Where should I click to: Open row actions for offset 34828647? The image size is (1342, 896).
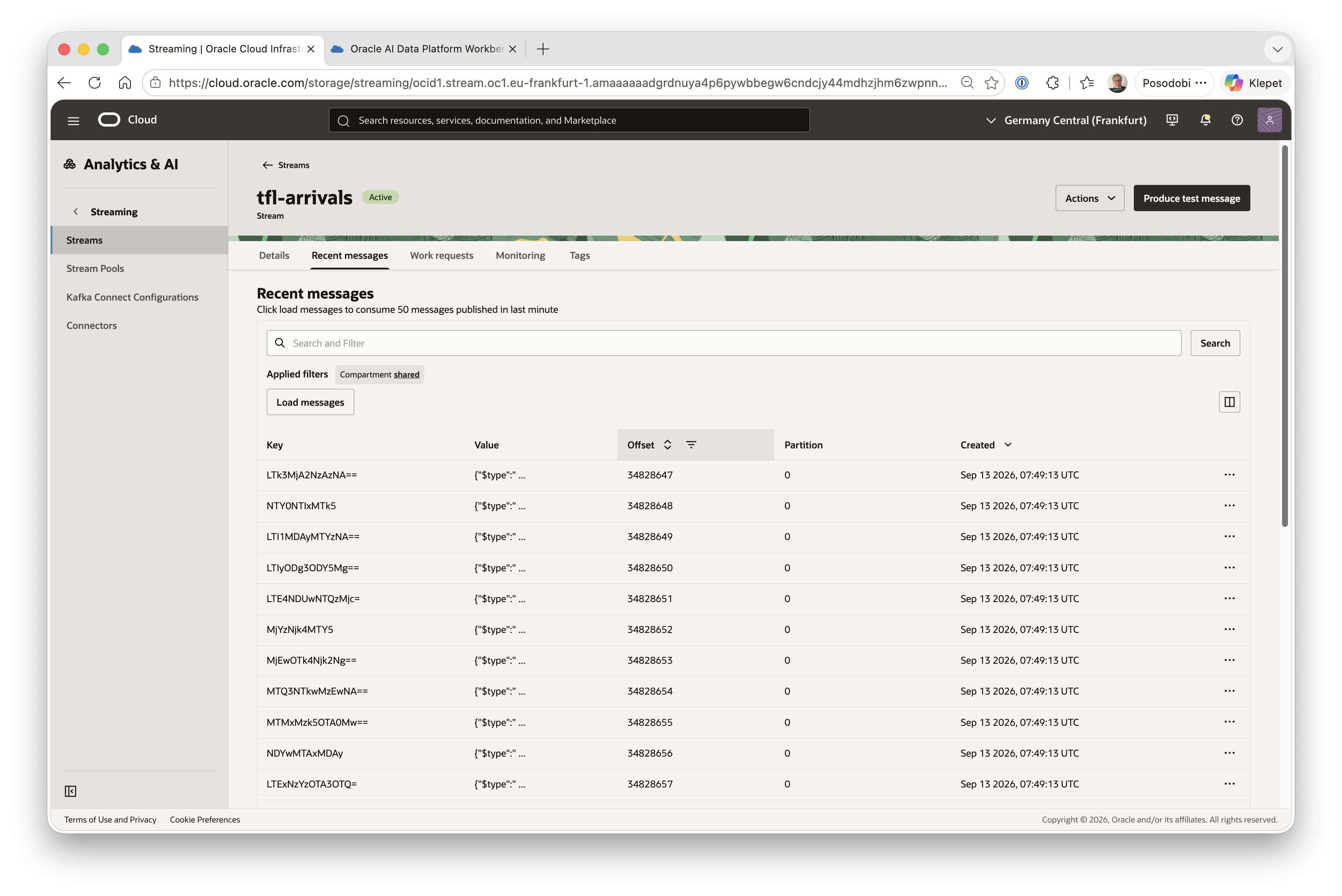pos(1229,475)
